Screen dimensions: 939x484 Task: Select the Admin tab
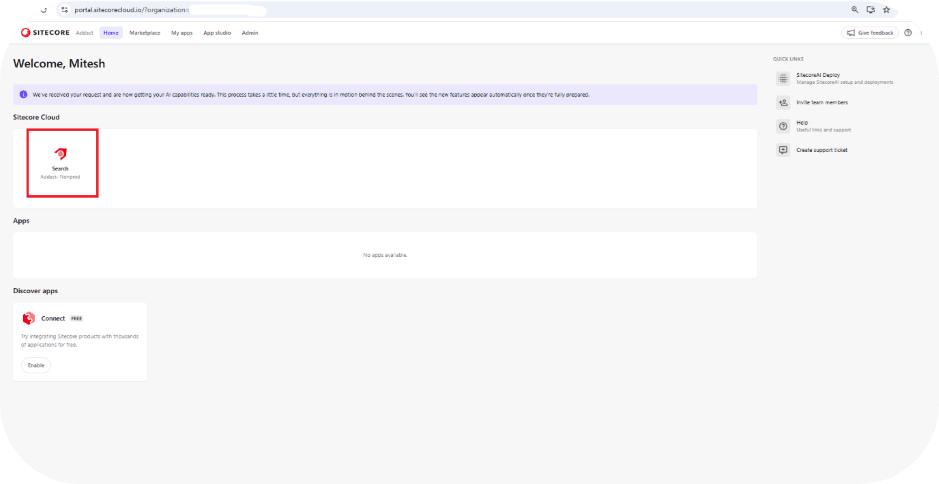tap(250, 33)
